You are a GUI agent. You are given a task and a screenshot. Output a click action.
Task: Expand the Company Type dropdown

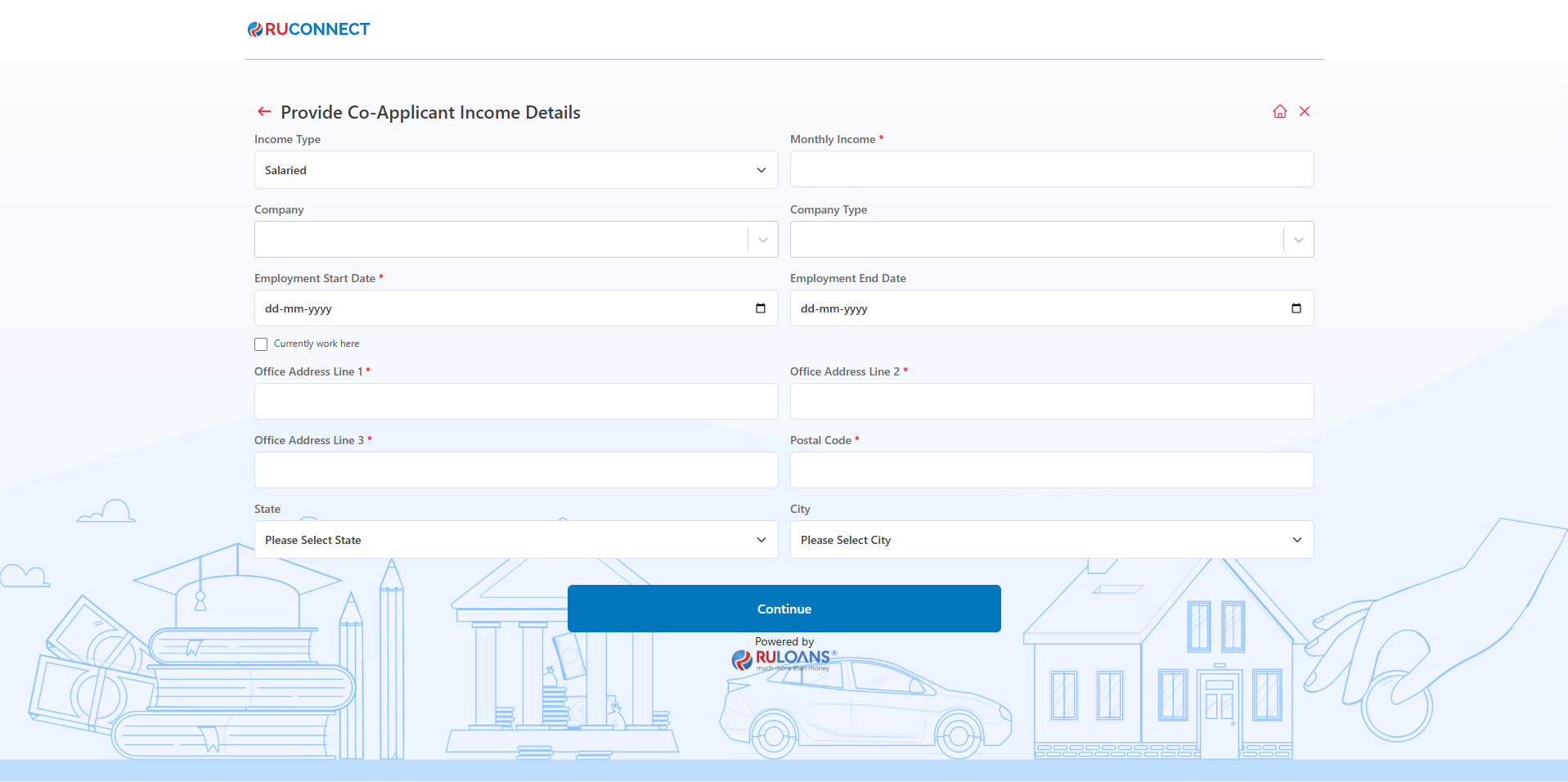[x=1298, y=240]
